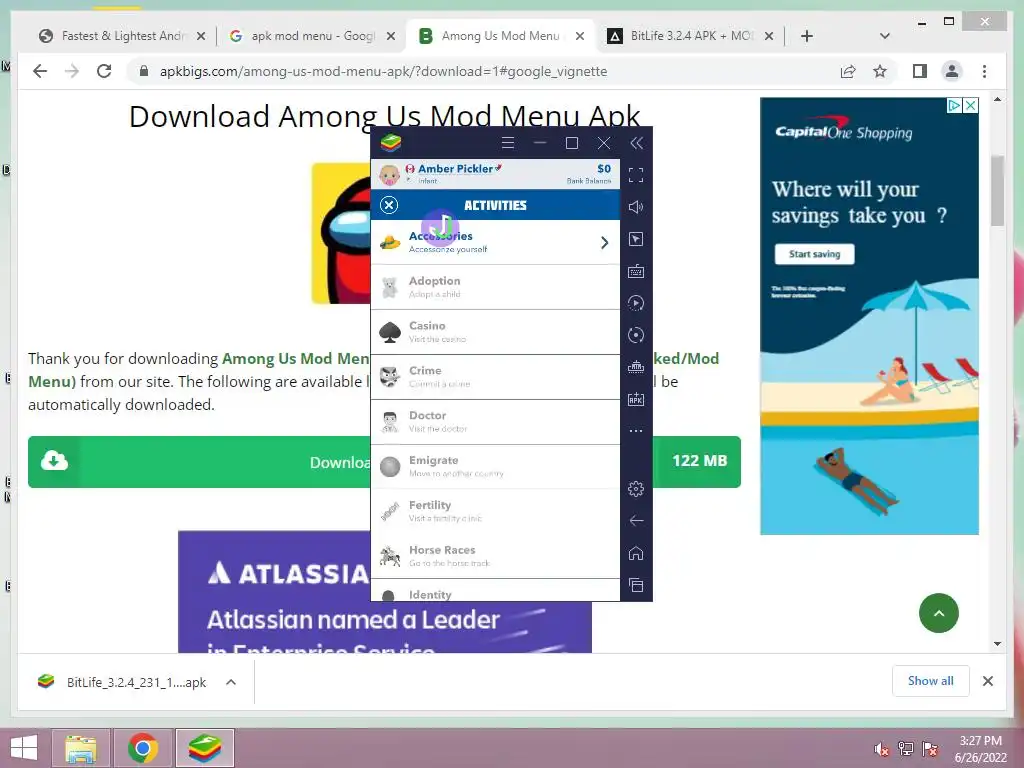
Task: Open the Accessories activity
Action: point(495,242)
